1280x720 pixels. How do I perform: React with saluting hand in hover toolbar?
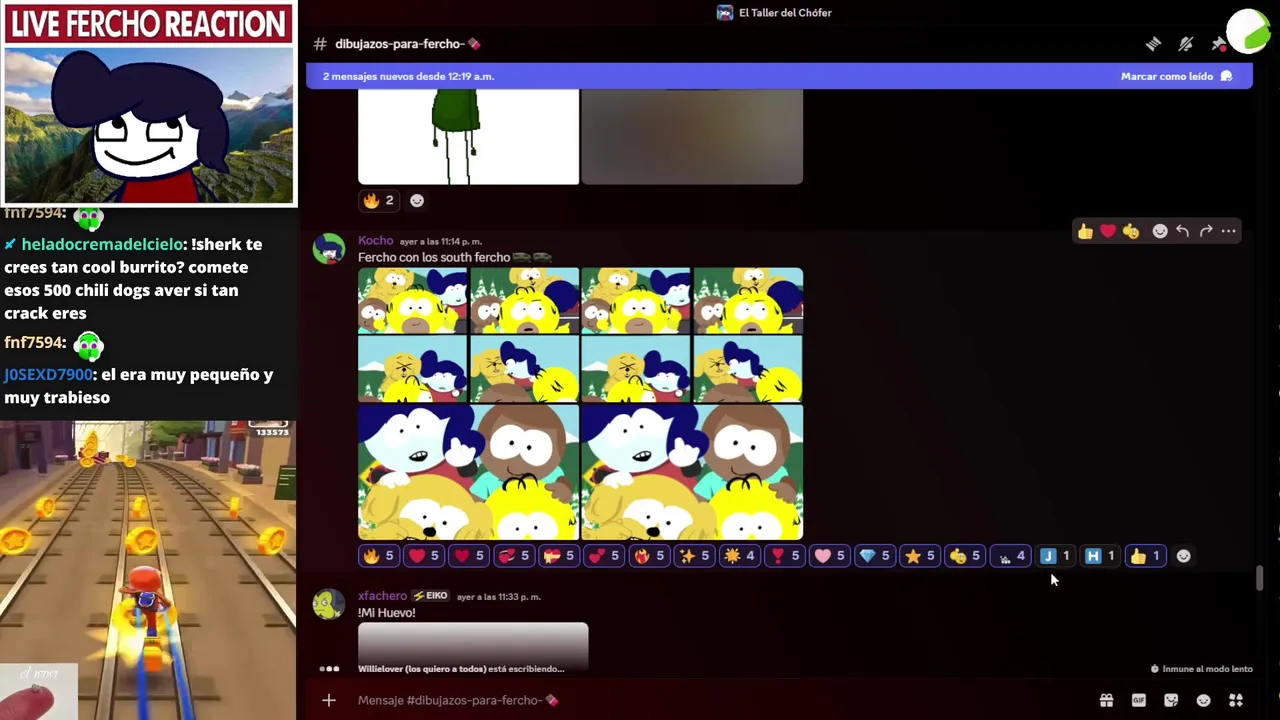tap(1131, 231)
